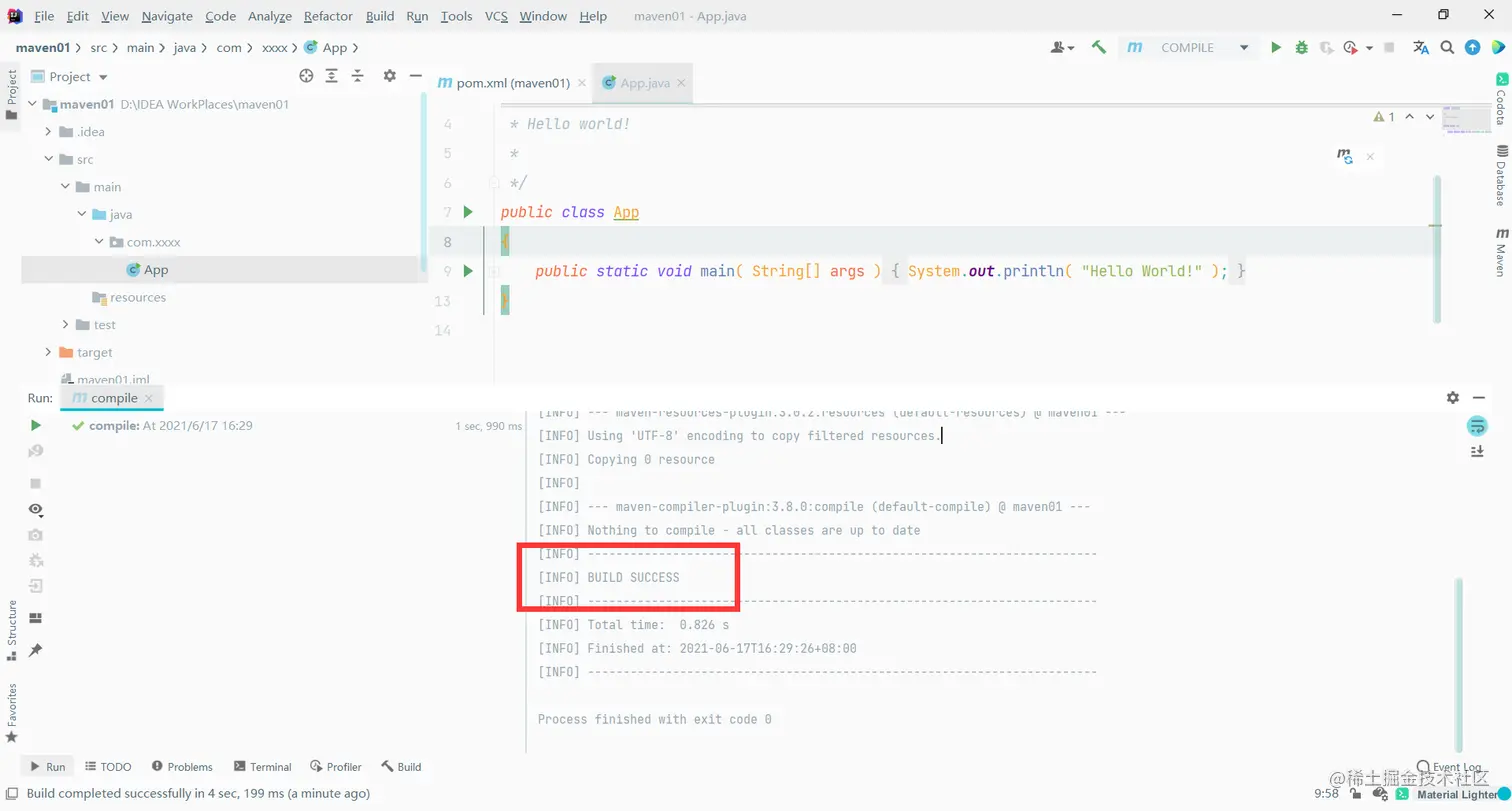Click the run gutter icon beside main method

(468, 271)
